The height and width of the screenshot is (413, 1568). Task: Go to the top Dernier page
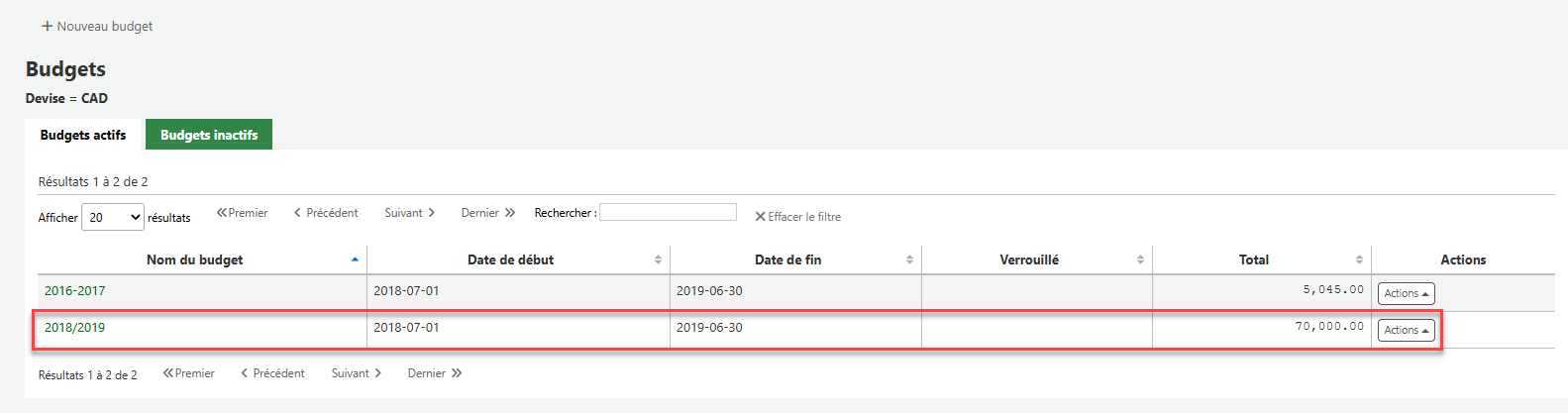pos(488,213)
